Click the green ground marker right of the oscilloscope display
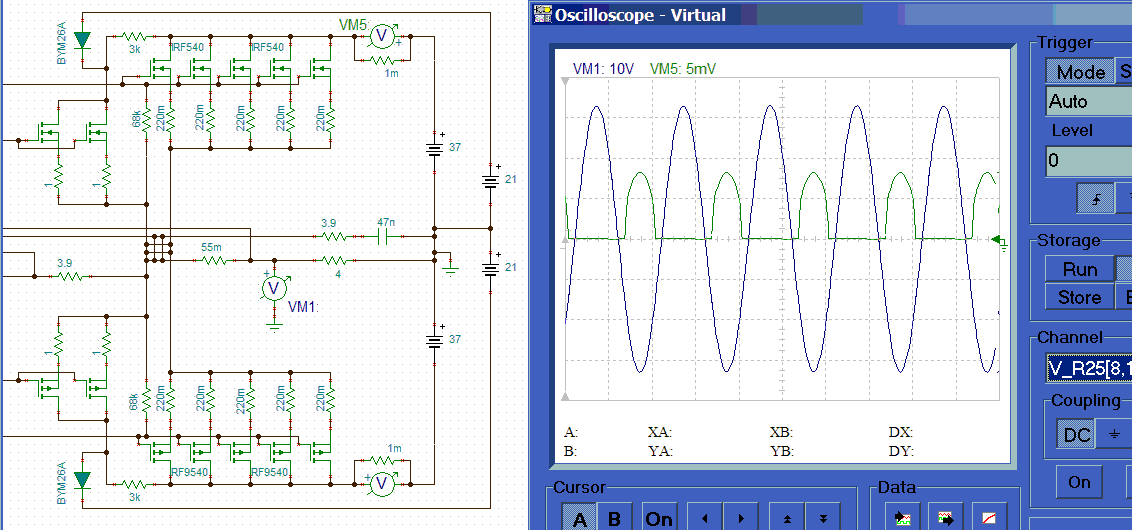This screenshot has width=1132, height=530. click(x=1000, y=241)
